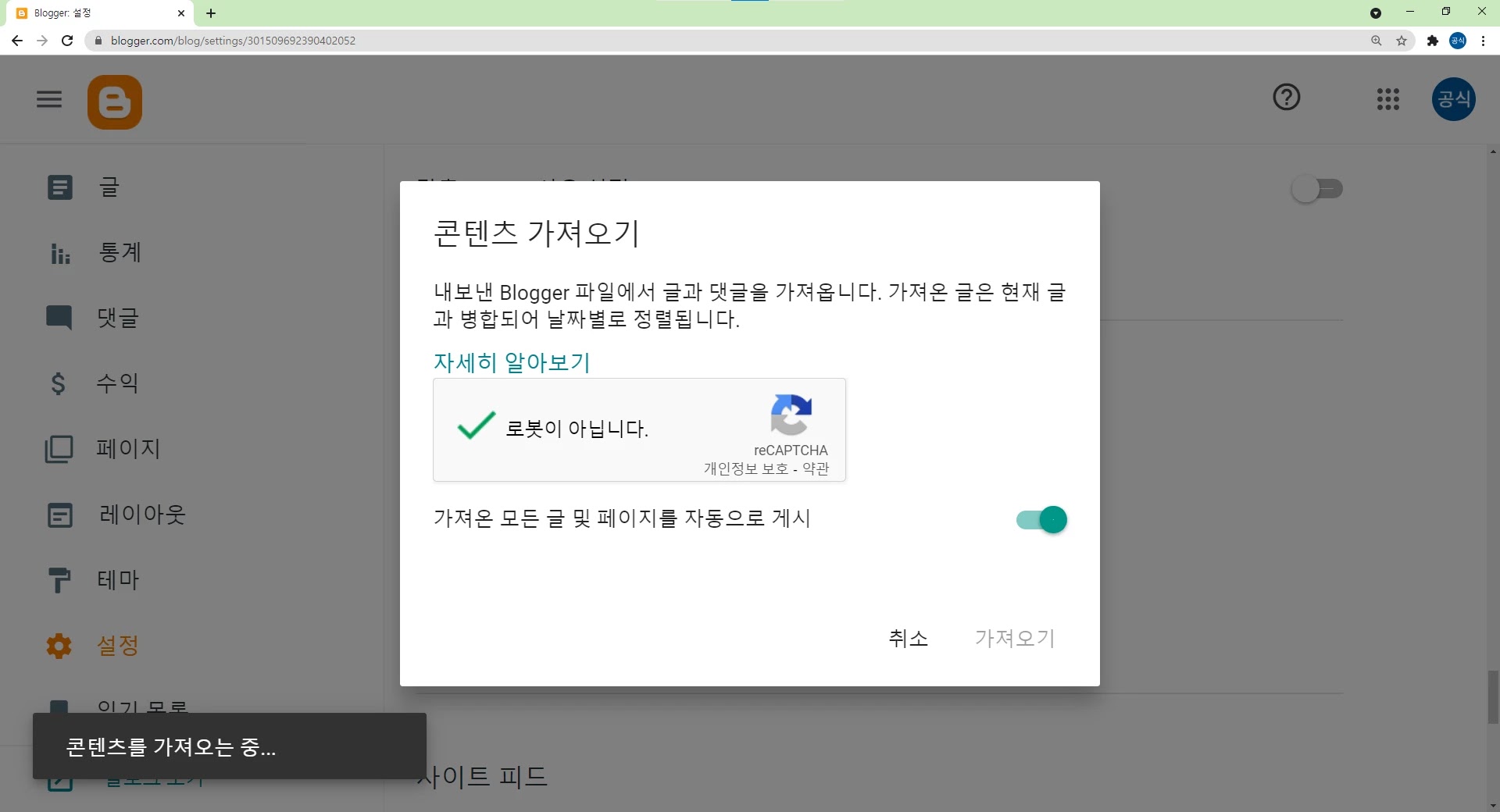Toggle the switch behind the dialog
The image size is (1500, 812).
pos(1317,189)
